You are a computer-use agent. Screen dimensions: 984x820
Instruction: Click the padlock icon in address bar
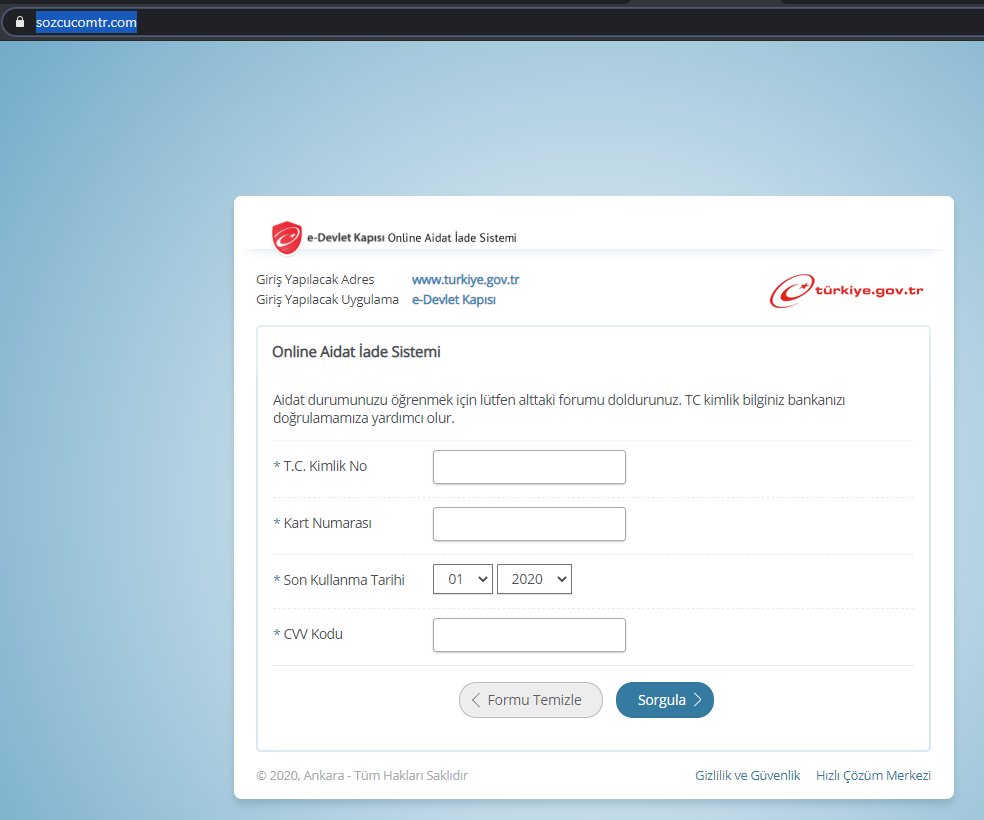(20, 22)
